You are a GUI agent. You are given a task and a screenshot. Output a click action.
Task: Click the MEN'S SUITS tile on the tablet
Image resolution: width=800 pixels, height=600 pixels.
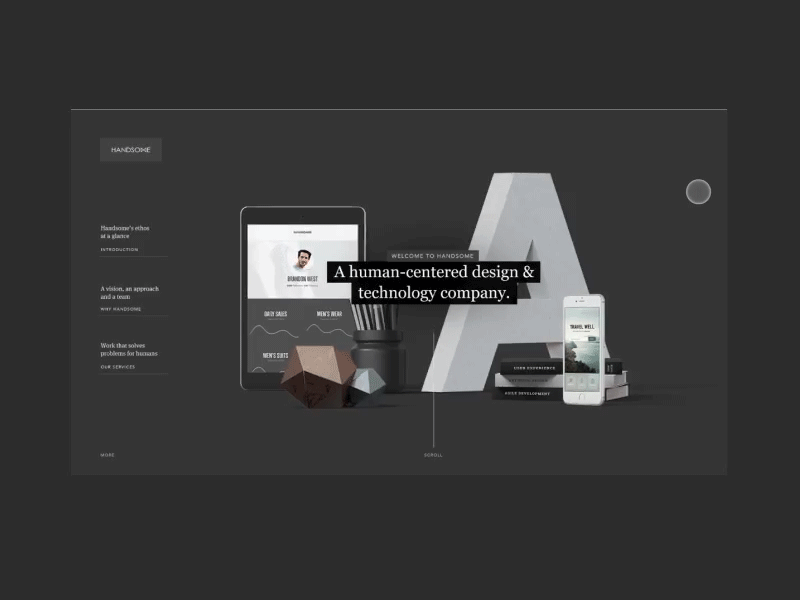tap(275, 354)
